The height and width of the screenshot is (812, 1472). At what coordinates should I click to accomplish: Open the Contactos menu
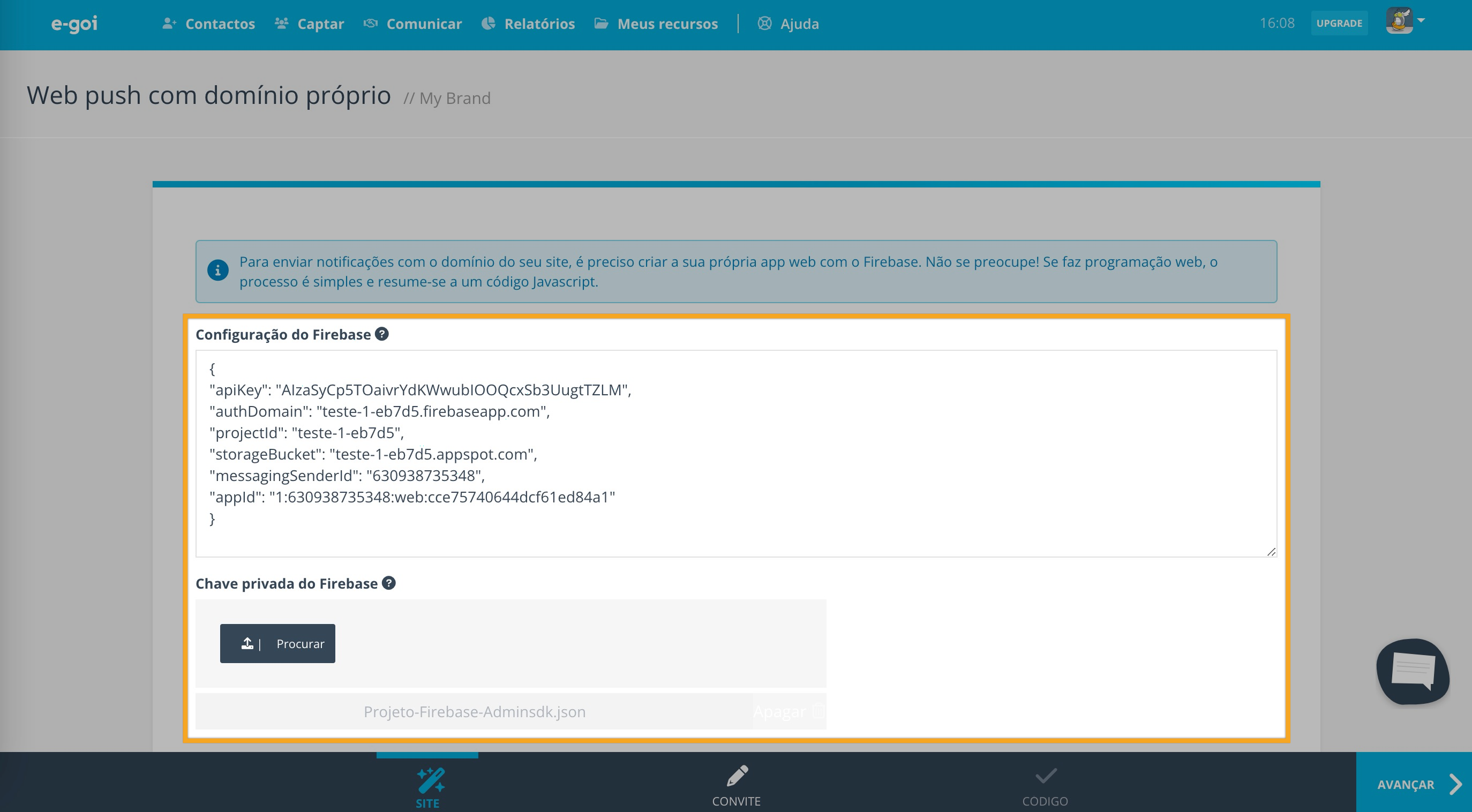point(208,24)
